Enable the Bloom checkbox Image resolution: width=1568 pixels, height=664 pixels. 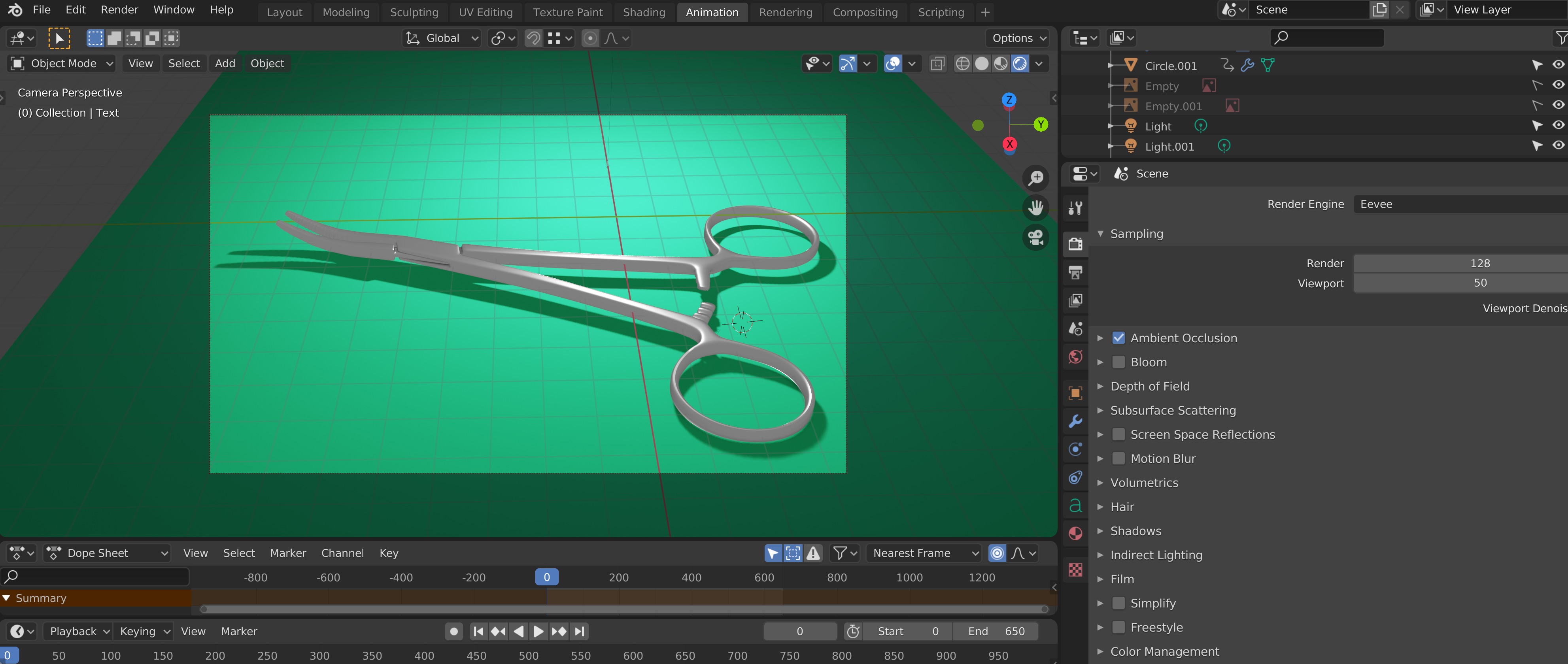(x=1118, y=362)
